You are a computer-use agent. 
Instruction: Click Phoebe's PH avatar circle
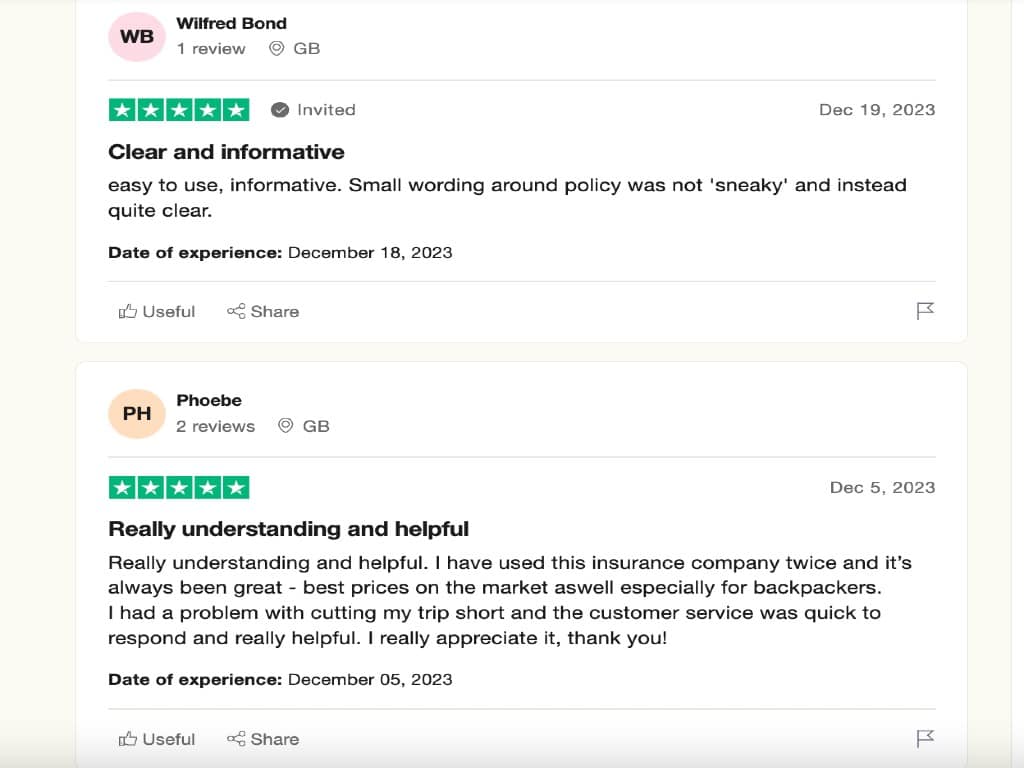(x=137, y=413)
